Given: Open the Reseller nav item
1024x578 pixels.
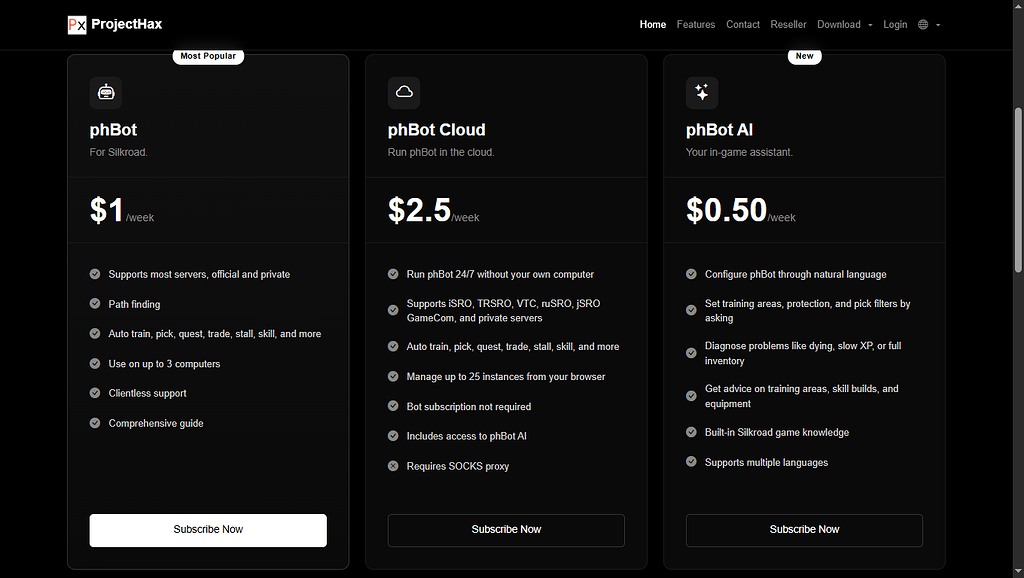Looking at the screenshot, I should click(x=788, y=25).
